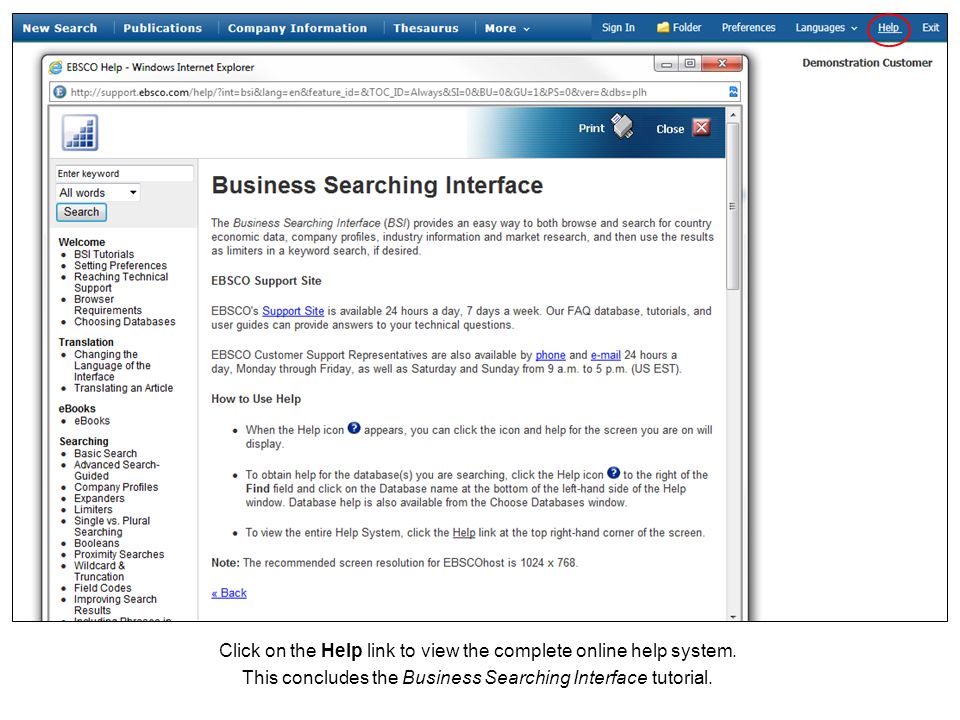The height and width of the screenshot is (720, 960).
Task: Click the phone hyperlink
Action: [x=550, y=355]
